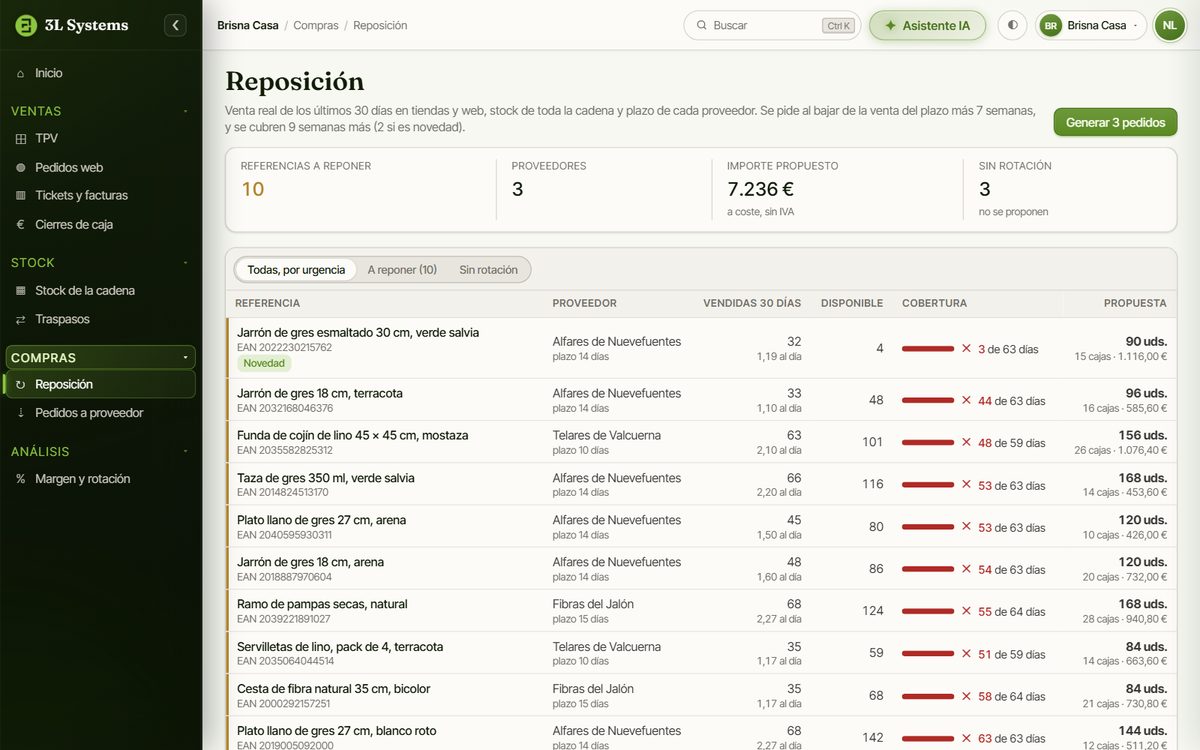Image resolution: width=1200 pixels, height=750 pixels.
Task: Open TPV using its grid icon
Action: pyautogui.click(x=21, y=138)
